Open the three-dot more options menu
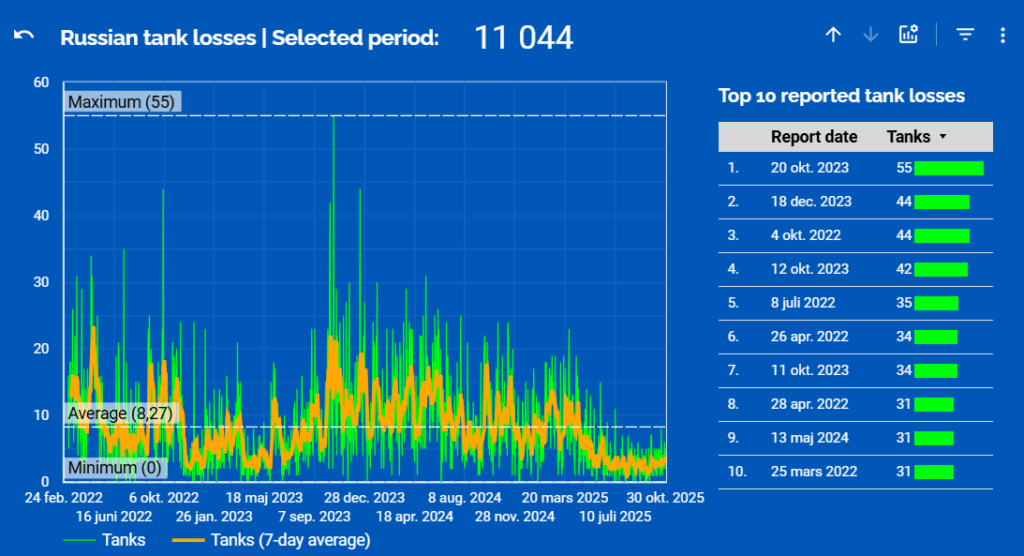The width and height of the screenshot is (1024, 556). pos(1002,35)
